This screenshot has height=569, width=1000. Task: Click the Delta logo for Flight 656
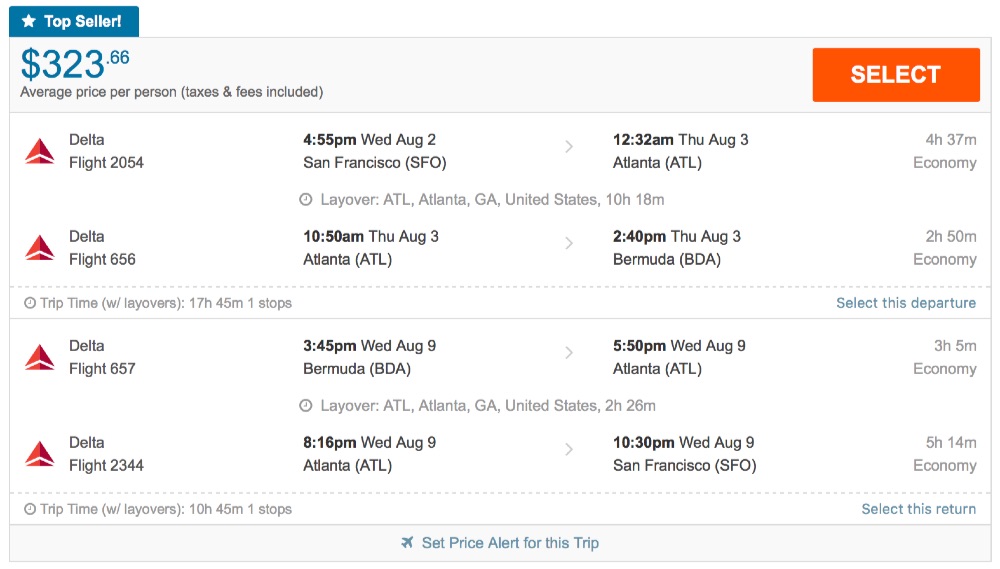40,248
